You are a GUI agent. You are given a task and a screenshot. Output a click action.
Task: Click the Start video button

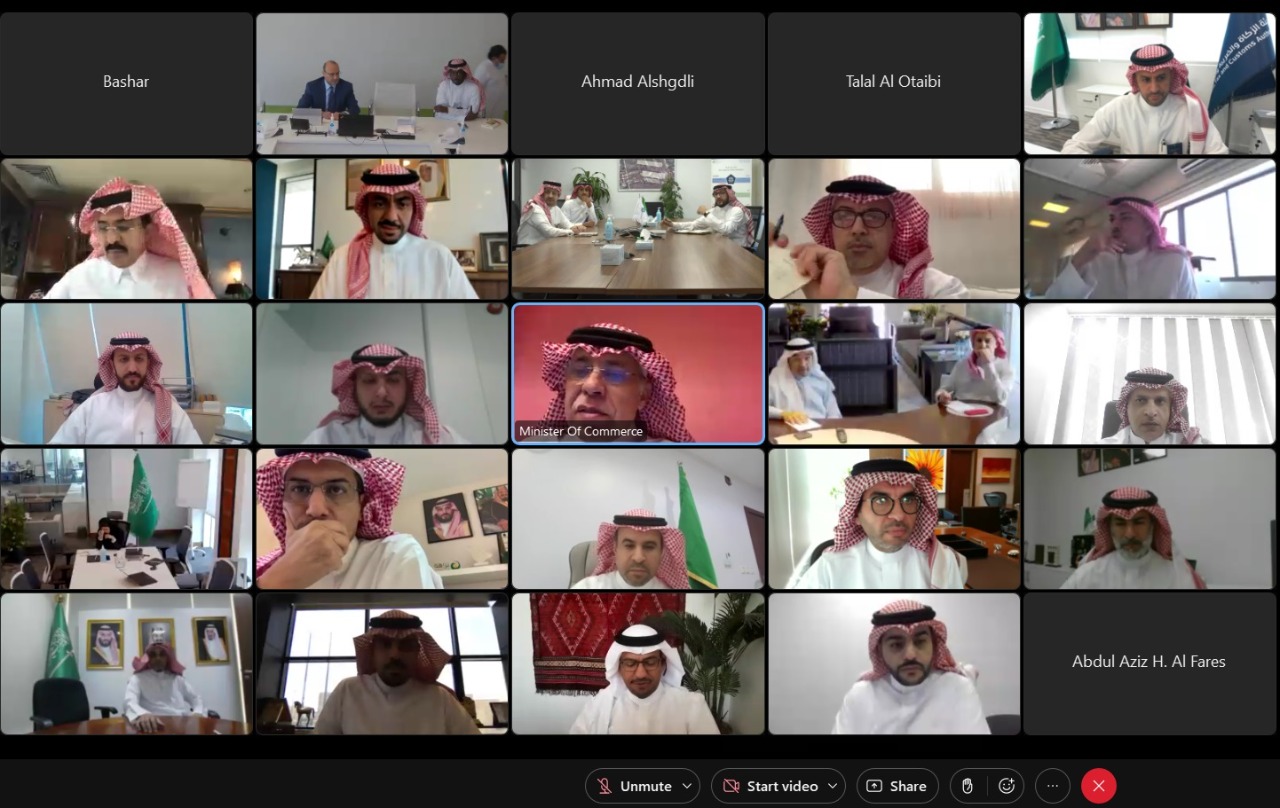coord(771,786)
